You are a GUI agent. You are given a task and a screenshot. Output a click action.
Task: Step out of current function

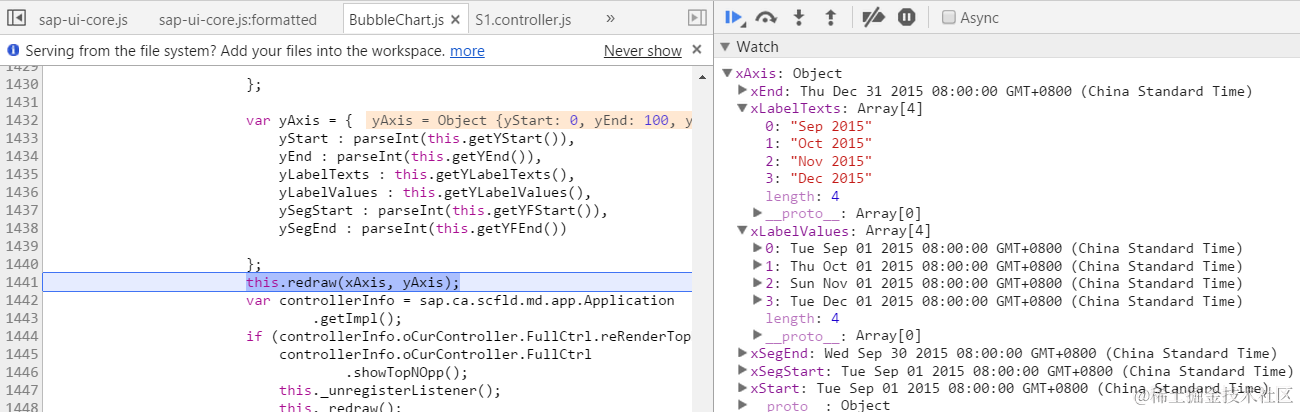pyautogui.click(x=830, y=17)
